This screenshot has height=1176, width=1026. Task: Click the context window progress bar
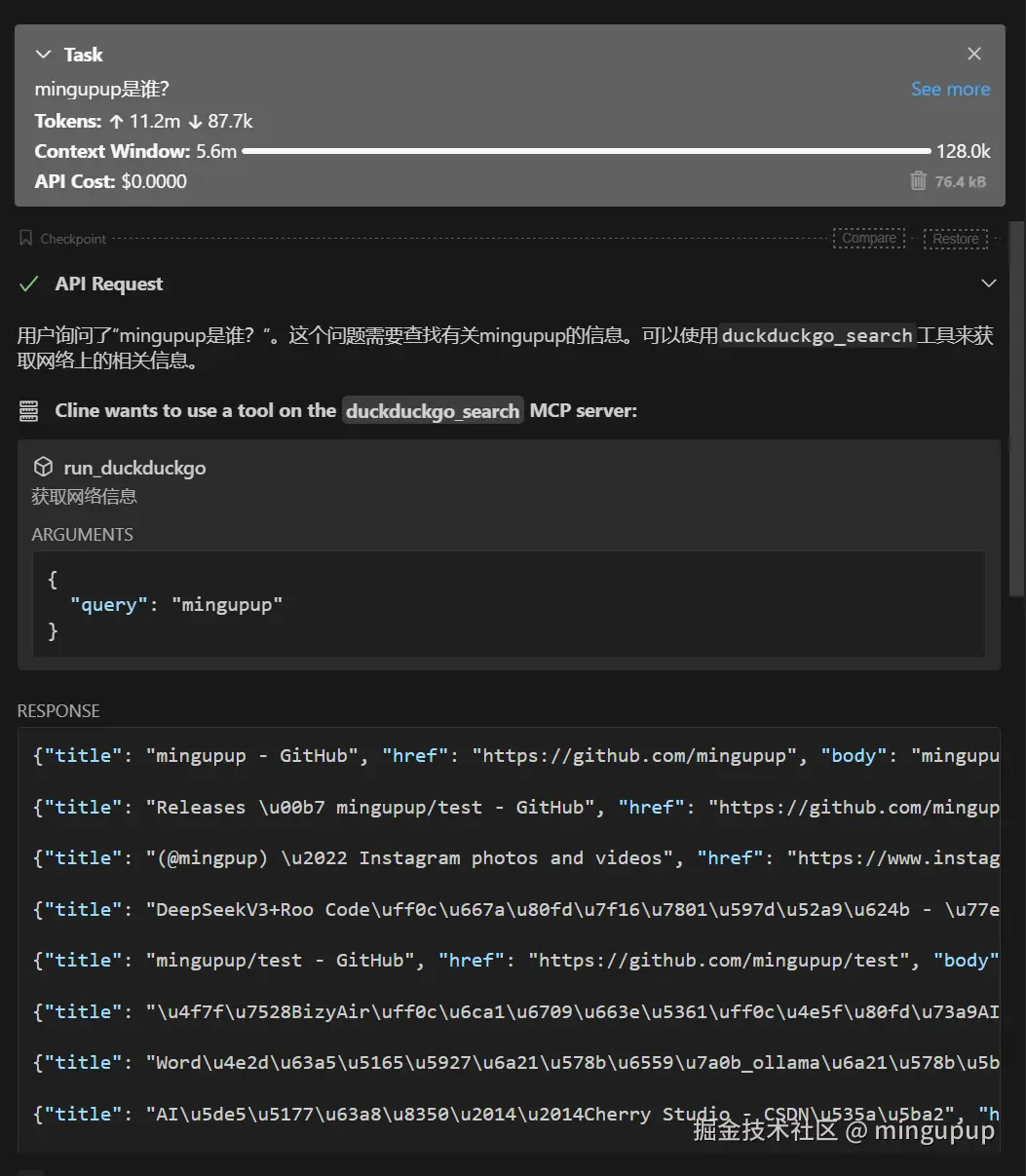[x=586, y=151]
